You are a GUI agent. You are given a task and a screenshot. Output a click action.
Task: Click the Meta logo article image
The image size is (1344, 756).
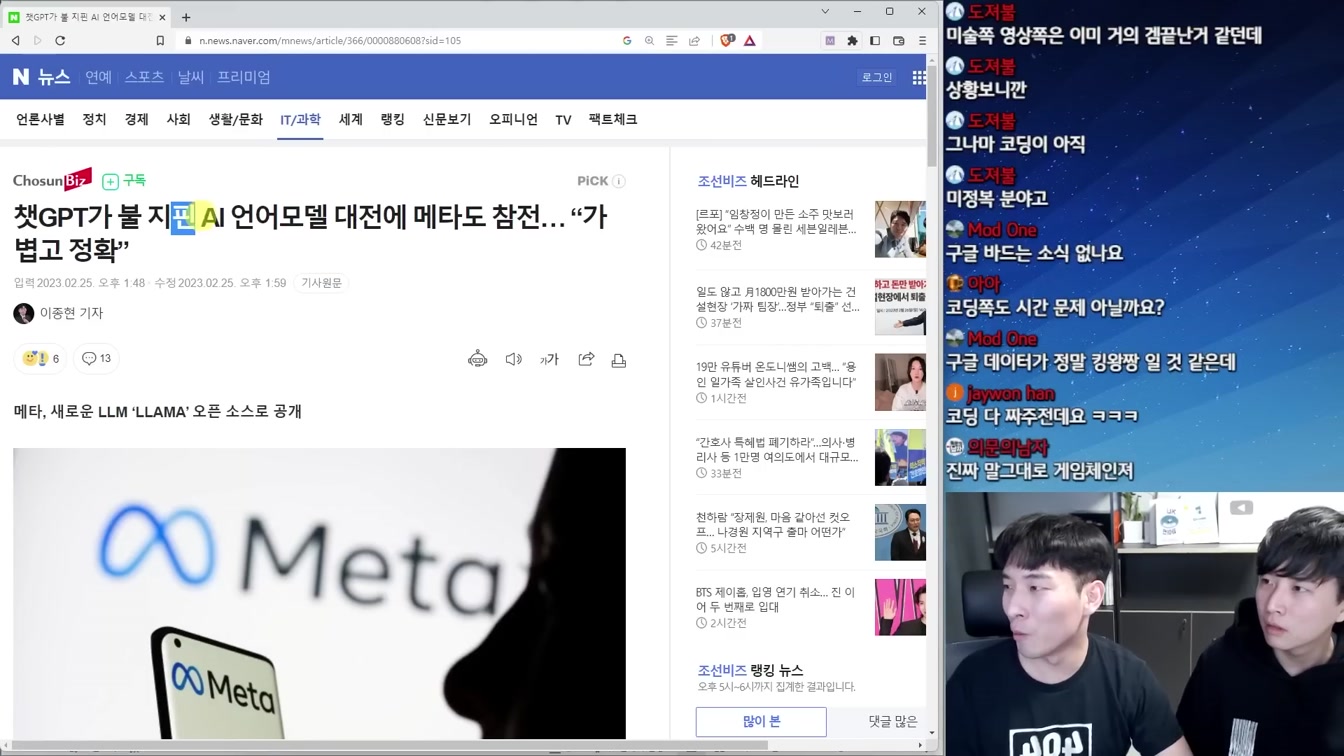point(319,593)
